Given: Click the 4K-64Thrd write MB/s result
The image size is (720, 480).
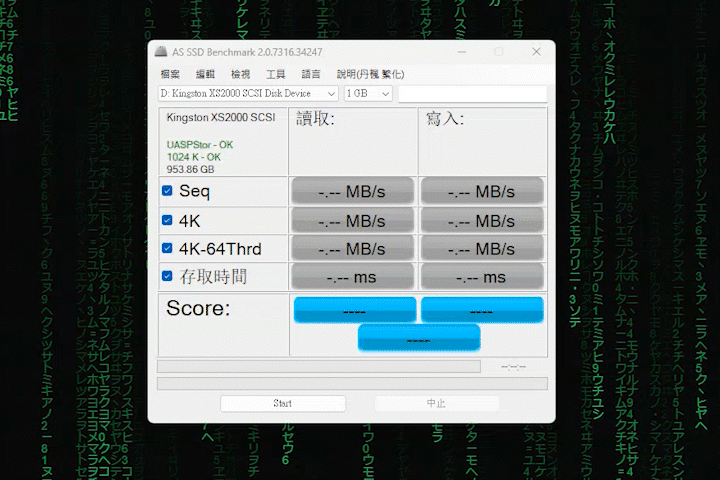Looking at the screenshot, I should (482, 248).
